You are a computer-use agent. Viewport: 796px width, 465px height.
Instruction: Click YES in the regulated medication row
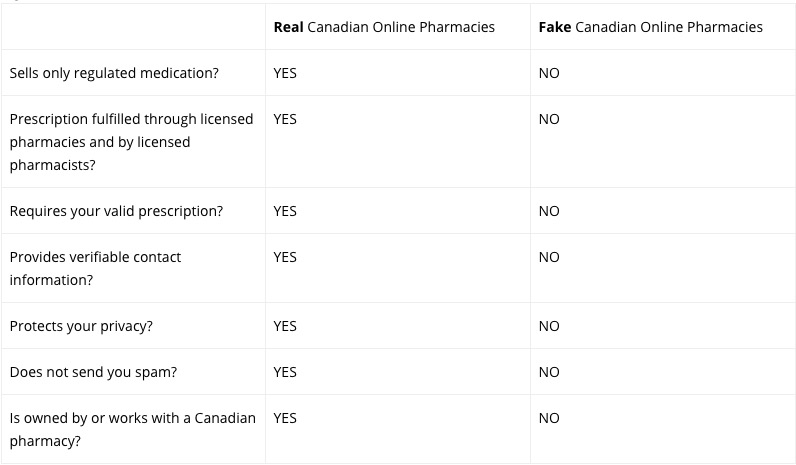pyautogui.click(x=285, y=73)
